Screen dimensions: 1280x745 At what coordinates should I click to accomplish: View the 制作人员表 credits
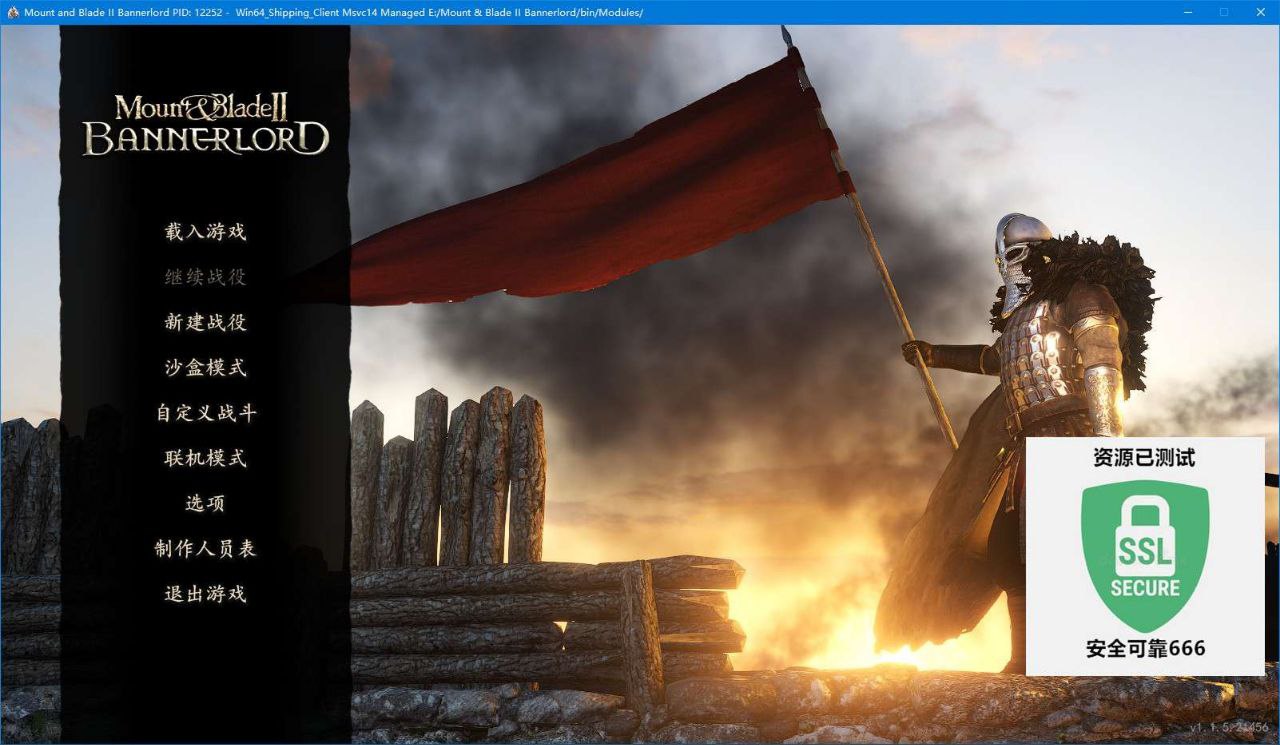click(x=206, y=548)
